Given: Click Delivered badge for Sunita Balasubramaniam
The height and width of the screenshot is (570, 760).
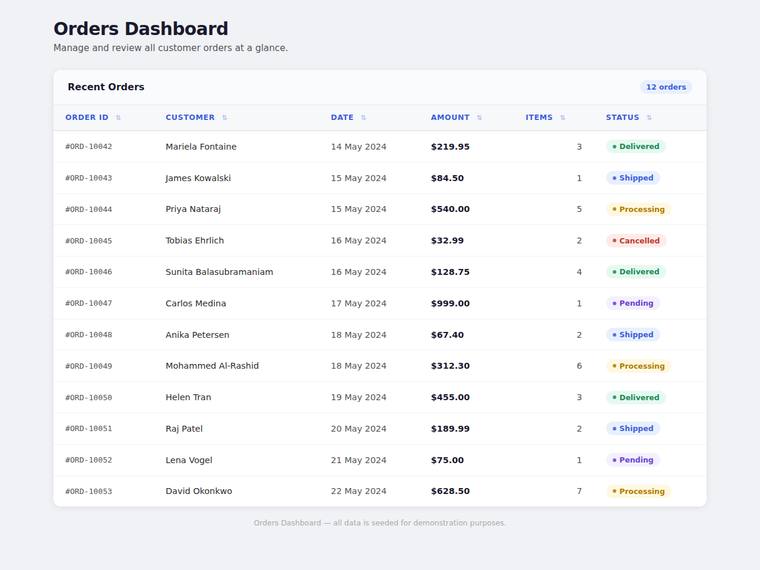Looking at the screenshot, I should (635, 272).
